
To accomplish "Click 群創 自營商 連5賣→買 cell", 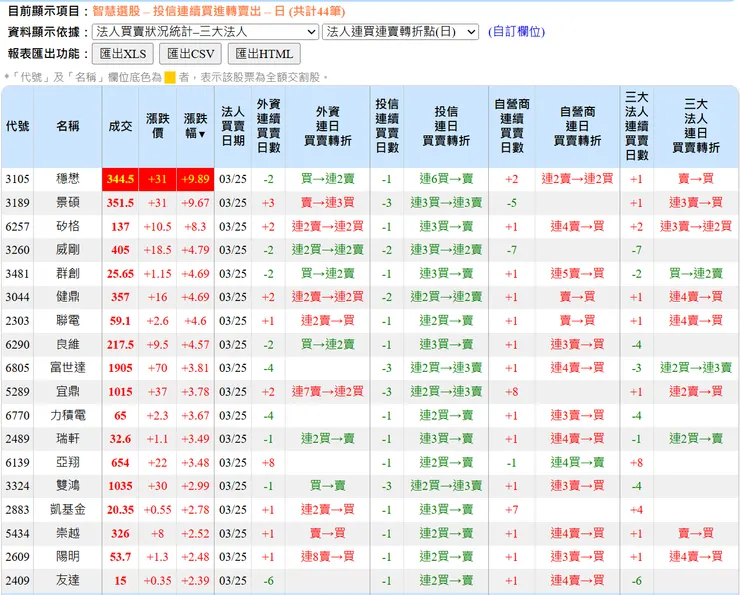I will tap(577, 274).
